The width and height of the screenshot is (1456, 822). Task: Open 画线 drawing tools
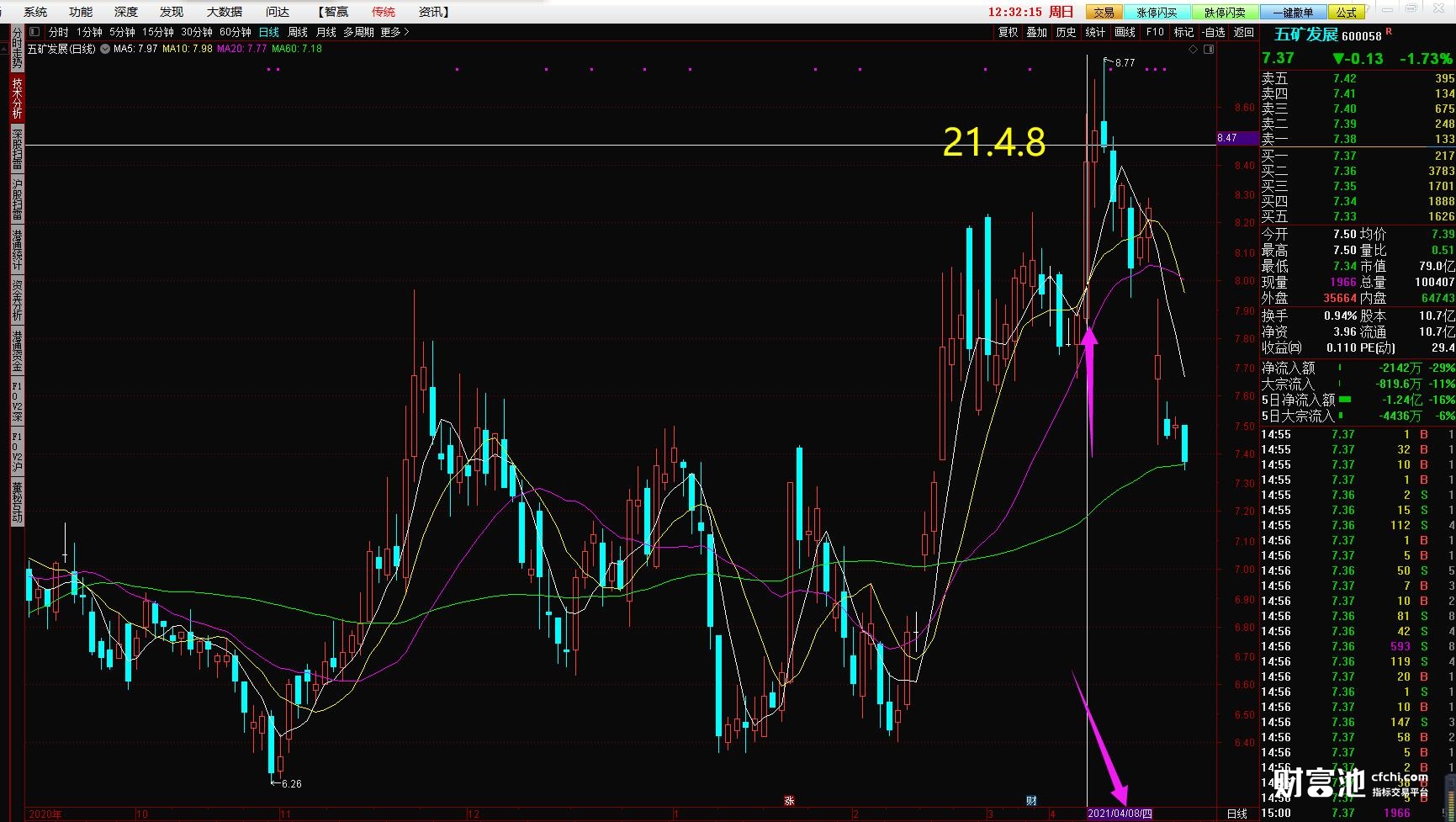[1125, 32]
